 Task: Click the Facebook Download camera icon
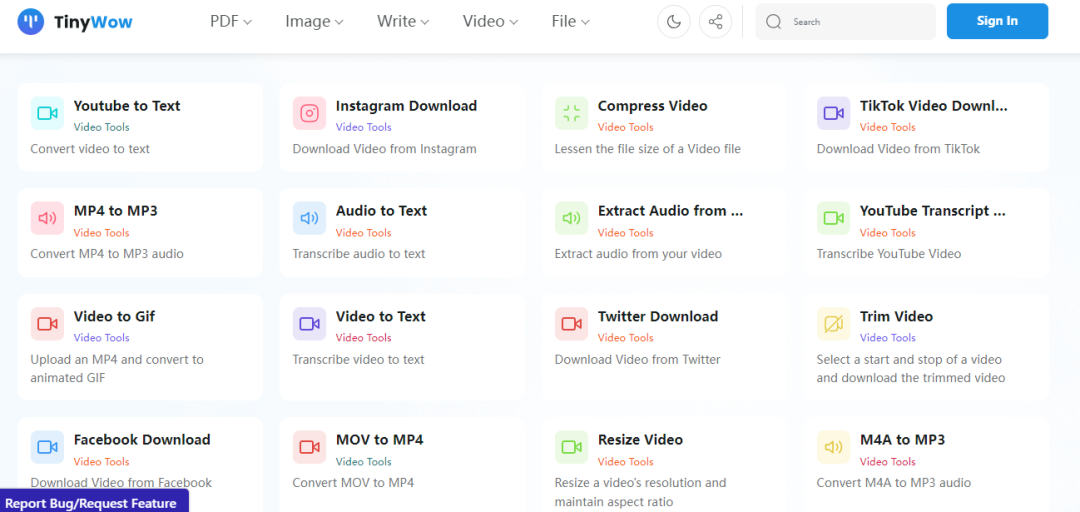pos(48,447)
